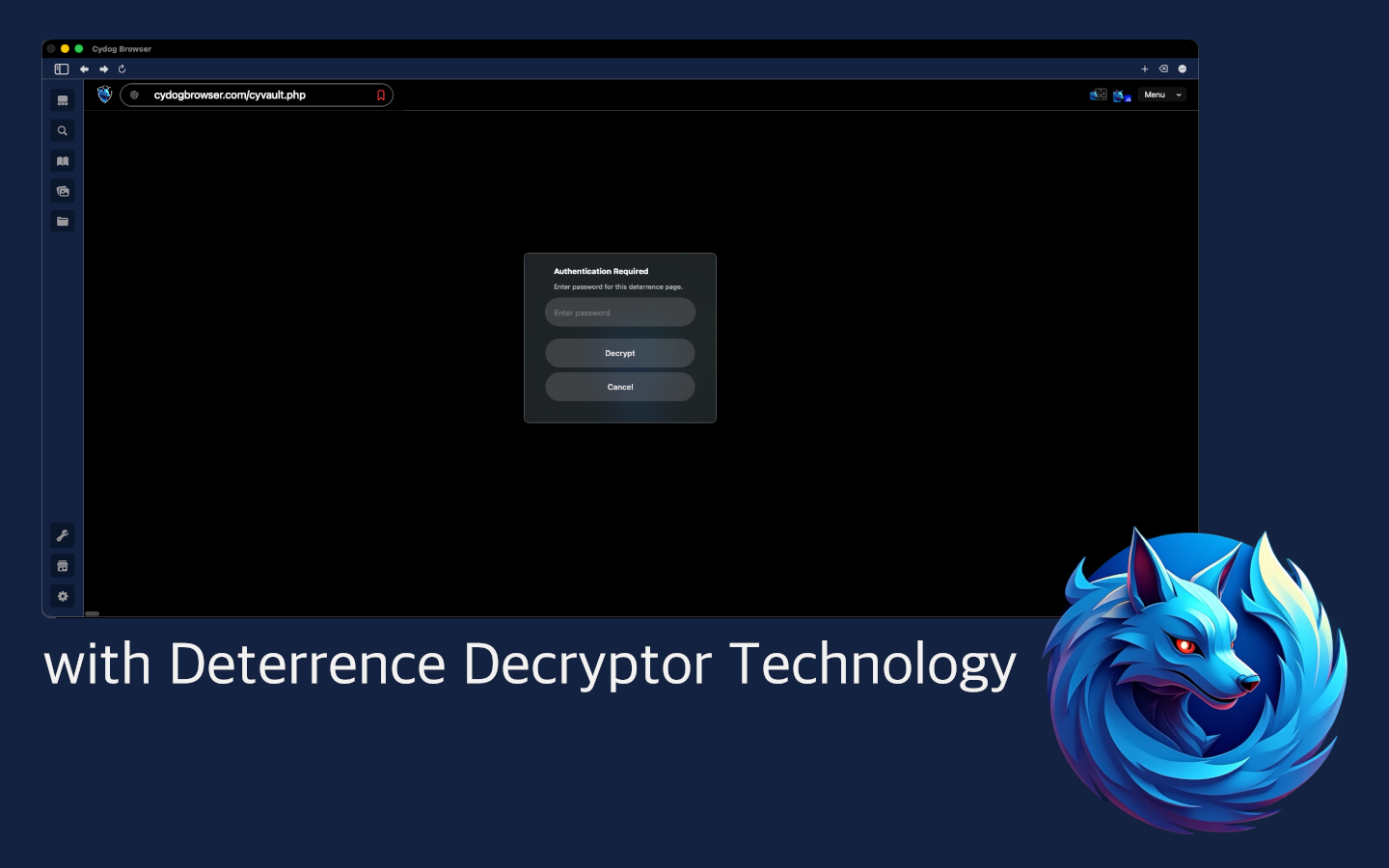Open the folder icon in sidebar
The height and width of the screenshot is (868, 1389).
click(x=63, y=221)
